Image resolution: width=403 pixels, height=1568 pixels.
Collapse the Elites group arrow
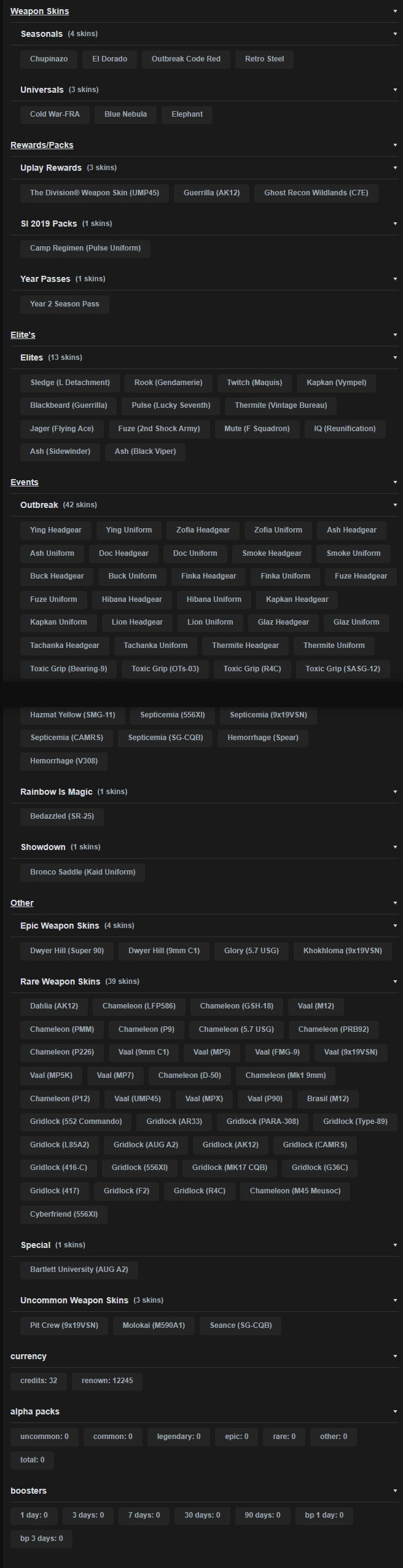(x=395, y=357)
